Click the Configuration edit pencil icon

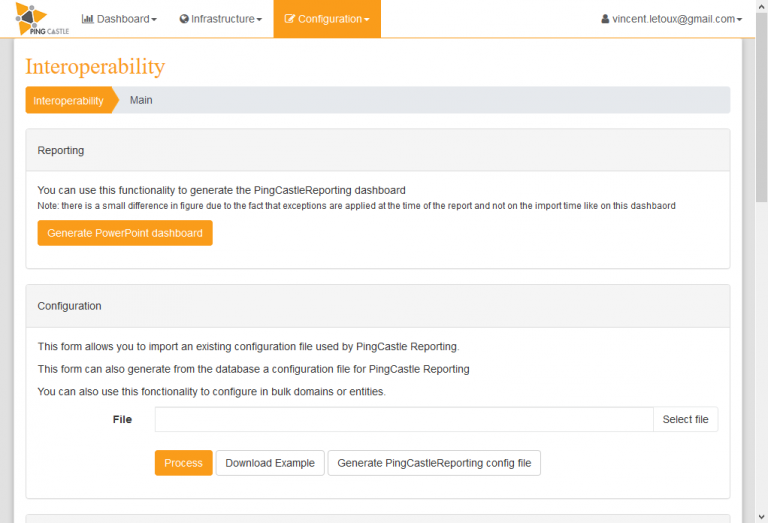(290, 19)
